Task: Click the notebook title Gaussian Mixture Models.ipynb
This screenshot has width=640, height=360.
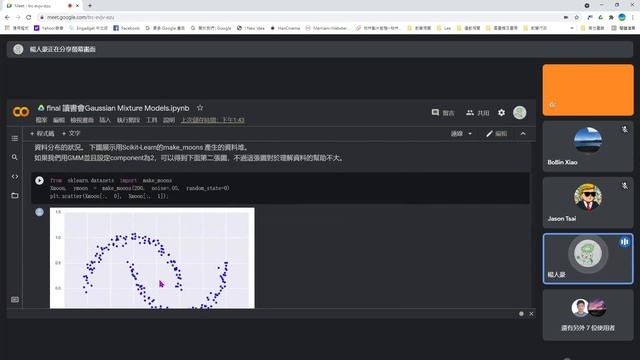Action: [x=118, y=108]
